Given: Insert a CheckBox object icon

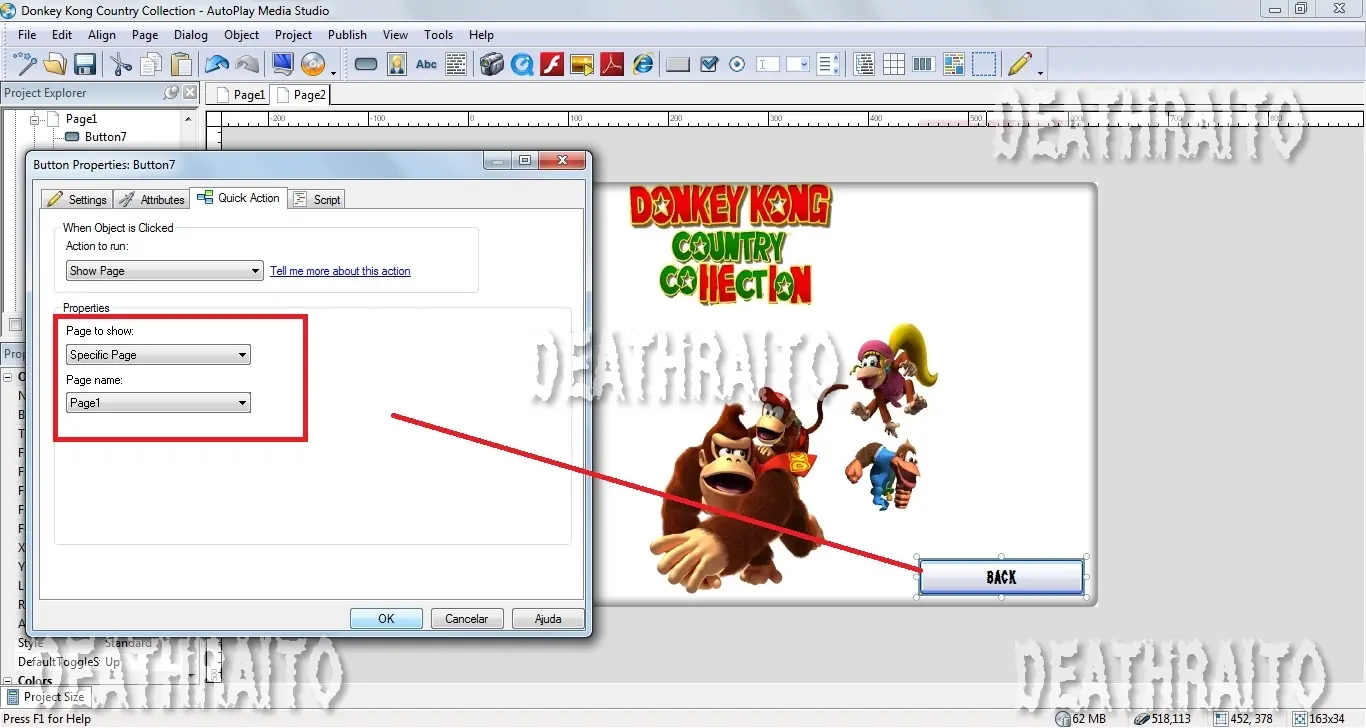Looking at the screenshot, I should coord(709,64).
